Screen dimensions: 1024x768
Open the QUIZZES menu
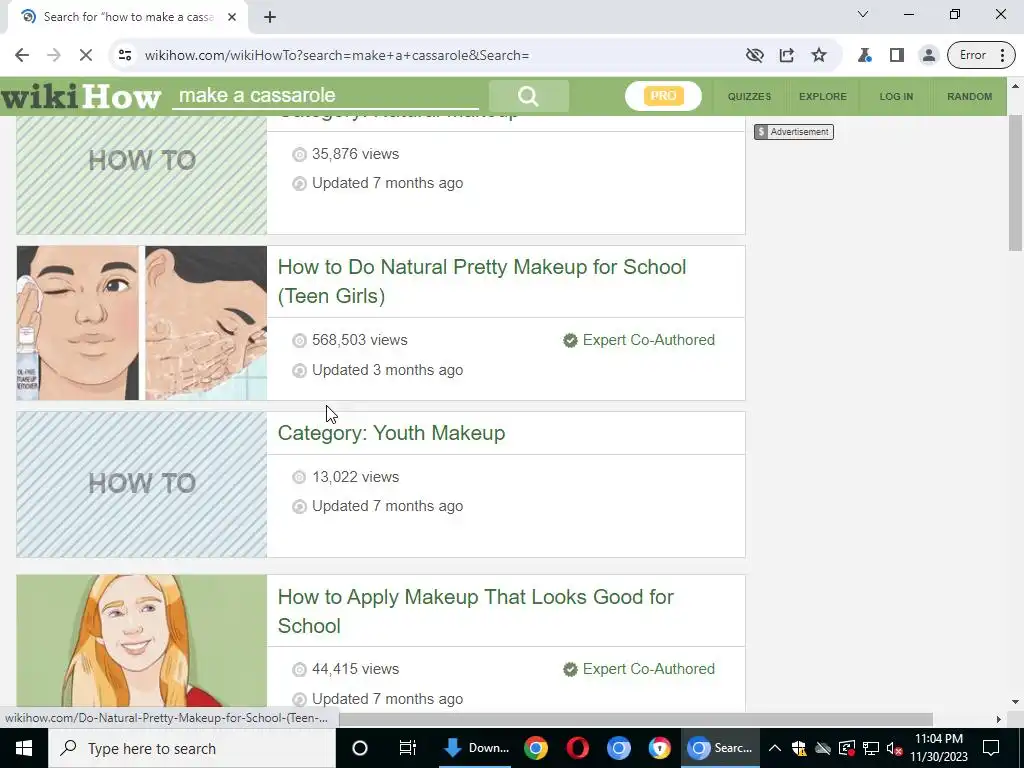pyautogui.click(x=749, y=97)
